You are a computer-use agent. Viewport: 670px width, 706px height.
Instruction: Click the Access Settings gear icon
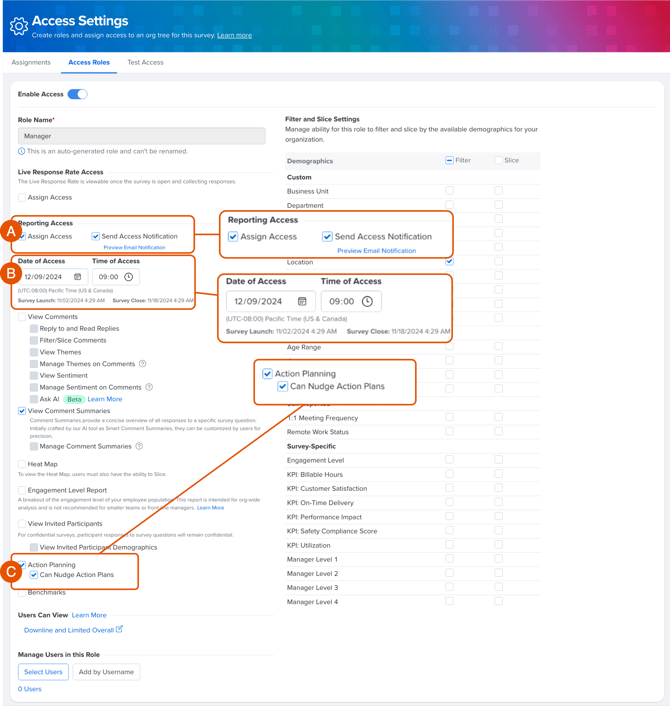pyautogui.click(x=18, y=27)
